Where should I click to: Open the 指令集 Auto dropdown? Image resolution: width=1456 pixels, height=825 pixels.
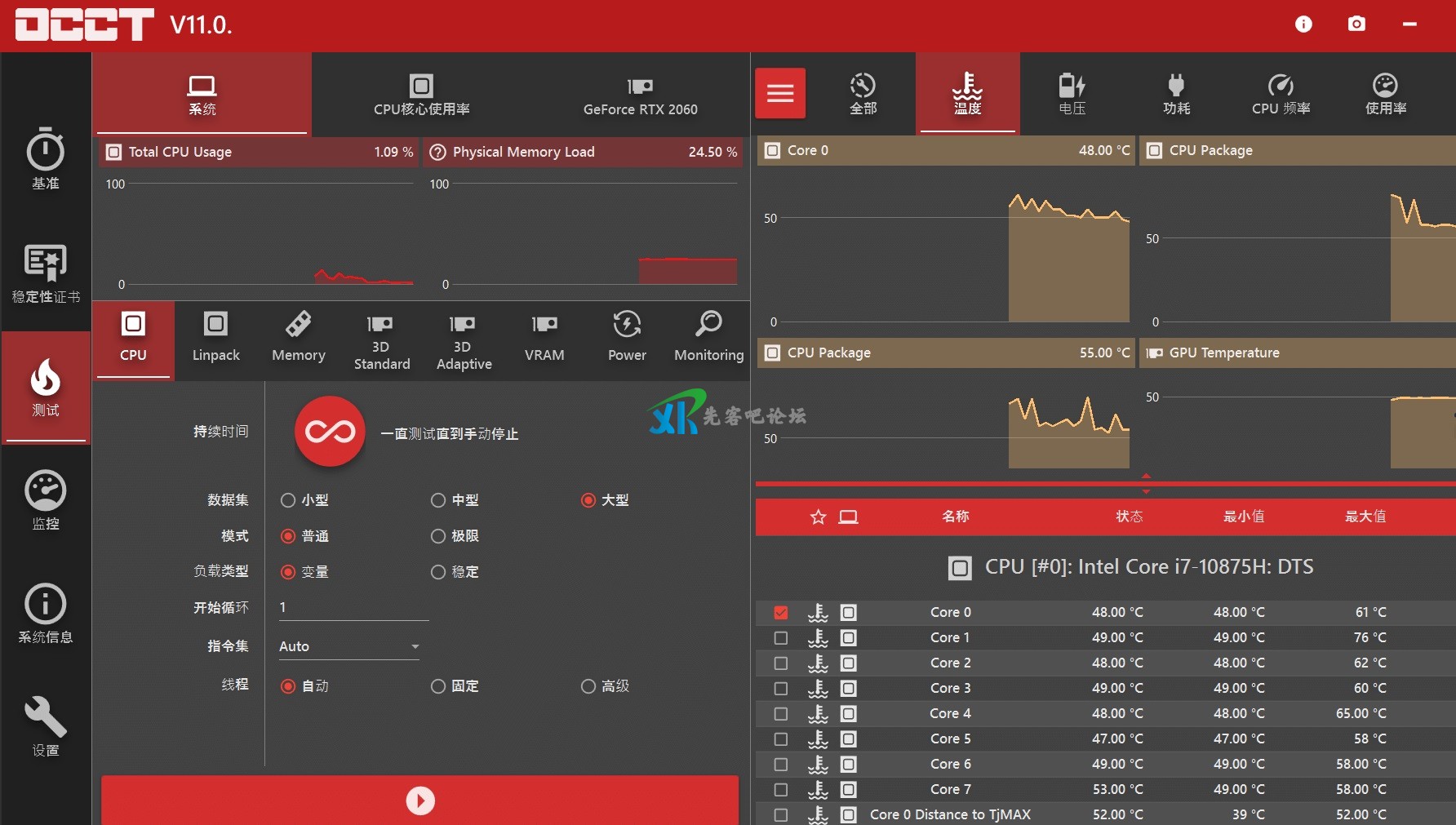tap(349, 646)
